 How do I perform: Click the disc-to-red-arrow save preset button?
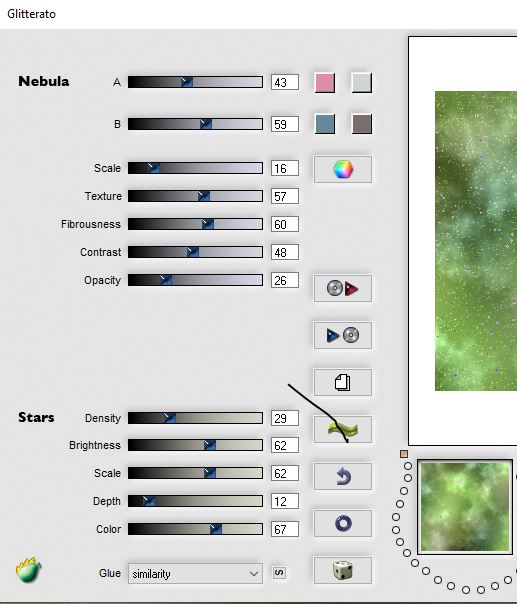342,288
